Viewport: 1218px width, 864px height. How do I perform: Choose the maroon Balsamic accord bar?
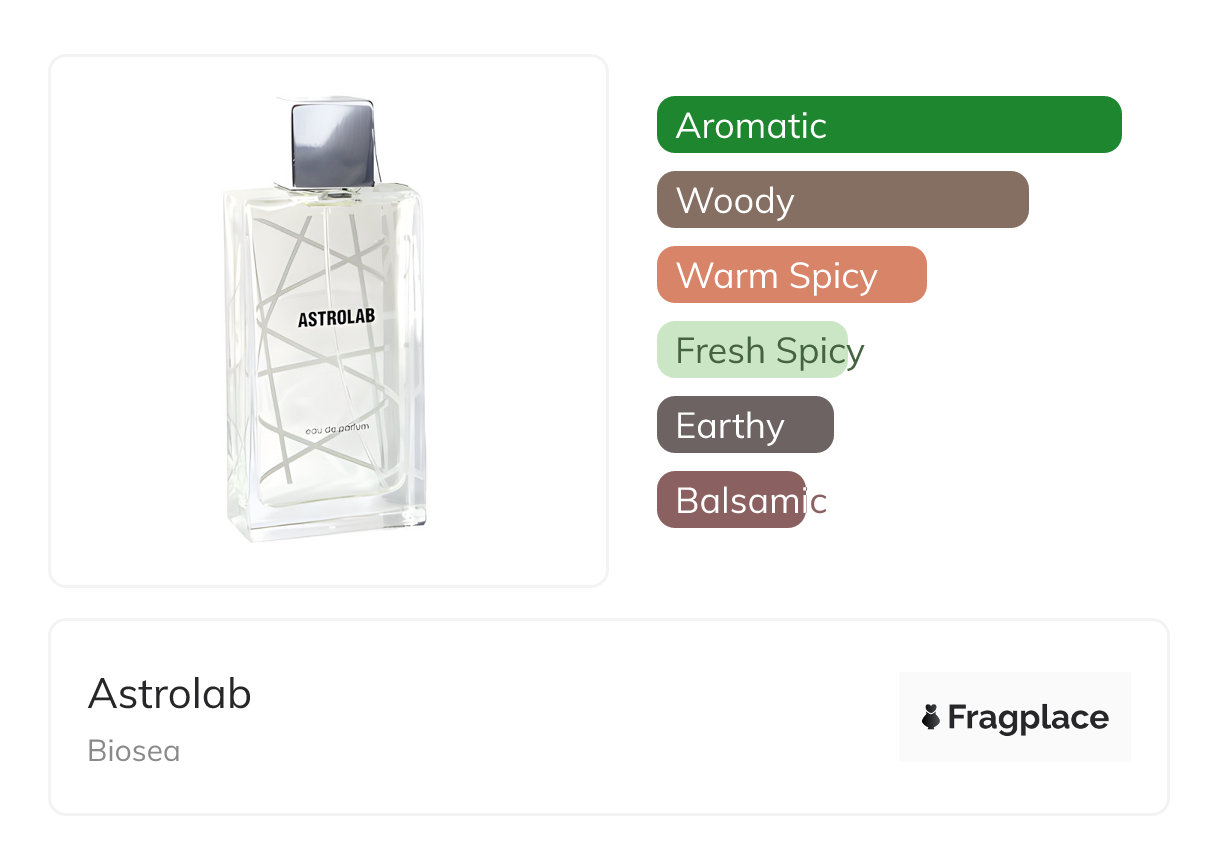click(730, 500)
